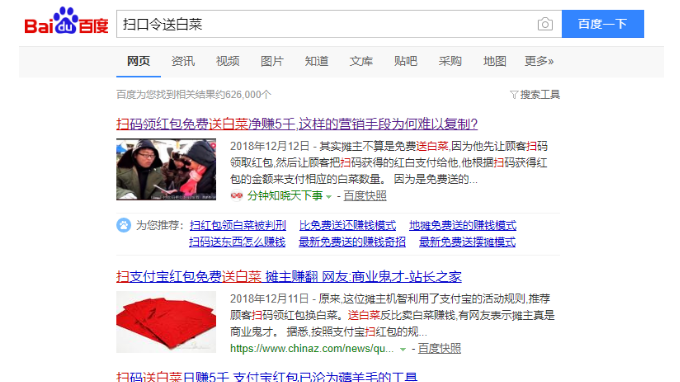Select the 视频 tab

tap(228, 61)
